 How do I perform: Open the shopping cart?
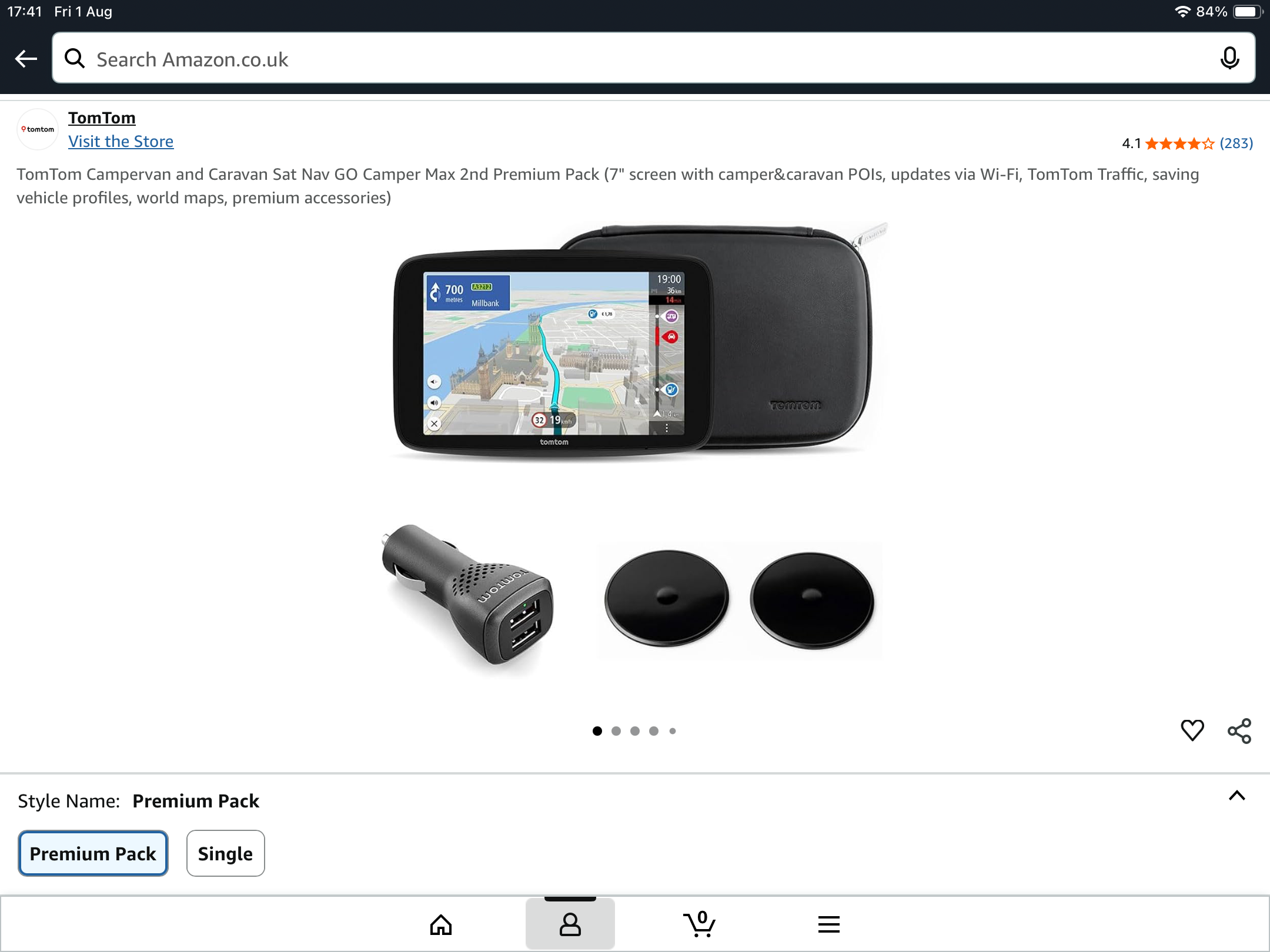(699, 924)
